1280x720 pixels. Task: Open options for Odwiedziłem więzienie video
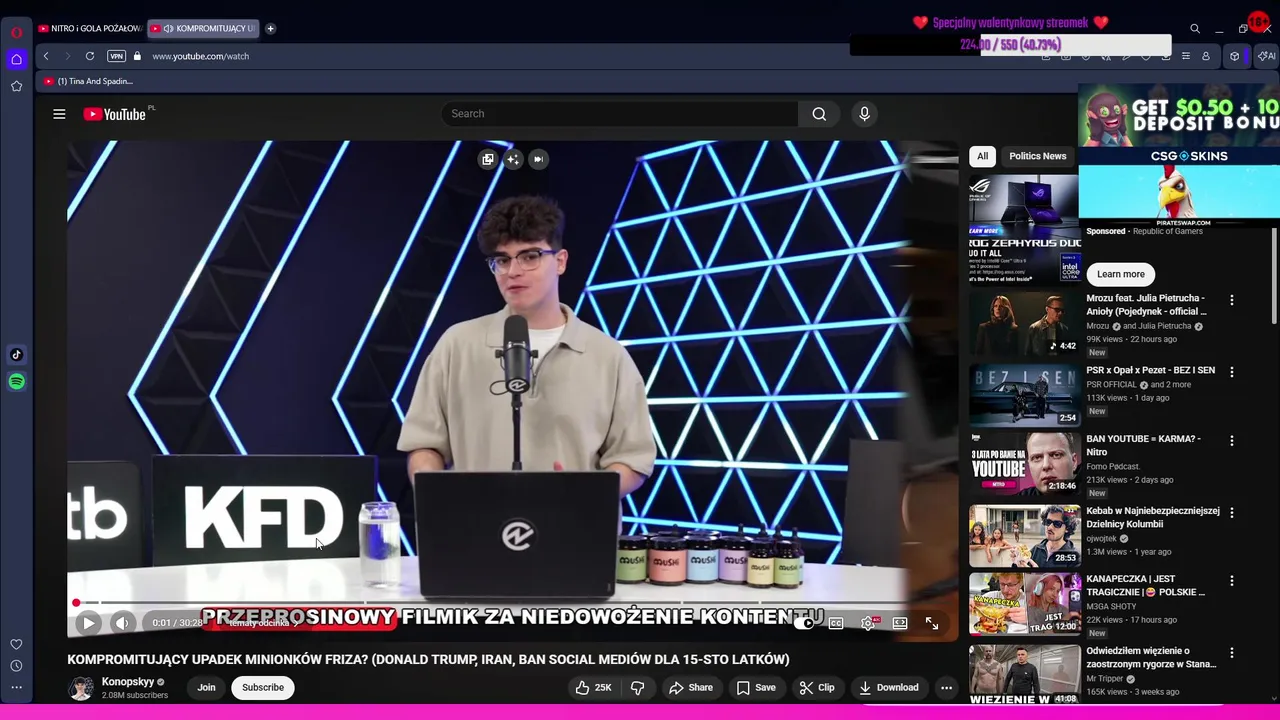(x=1232, y=652)
